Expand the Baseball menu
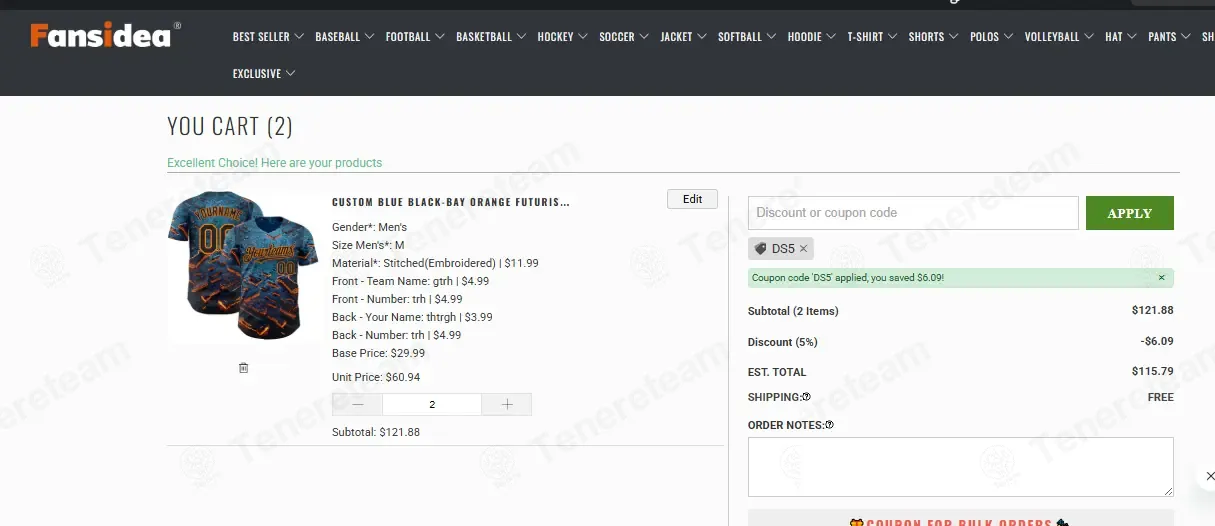Image resolution: width=1215 pixels, height=526 pixels. 344,37
